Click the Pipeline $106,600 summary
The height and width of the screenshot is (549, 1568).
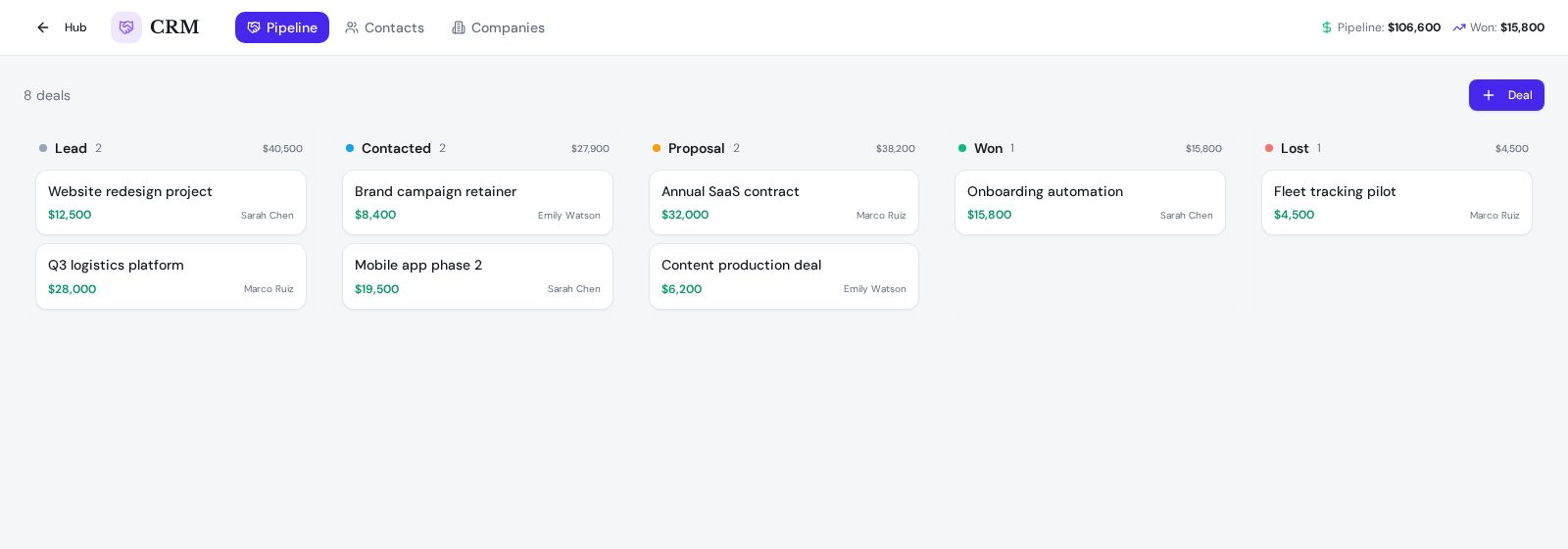tap(1381, 27)
